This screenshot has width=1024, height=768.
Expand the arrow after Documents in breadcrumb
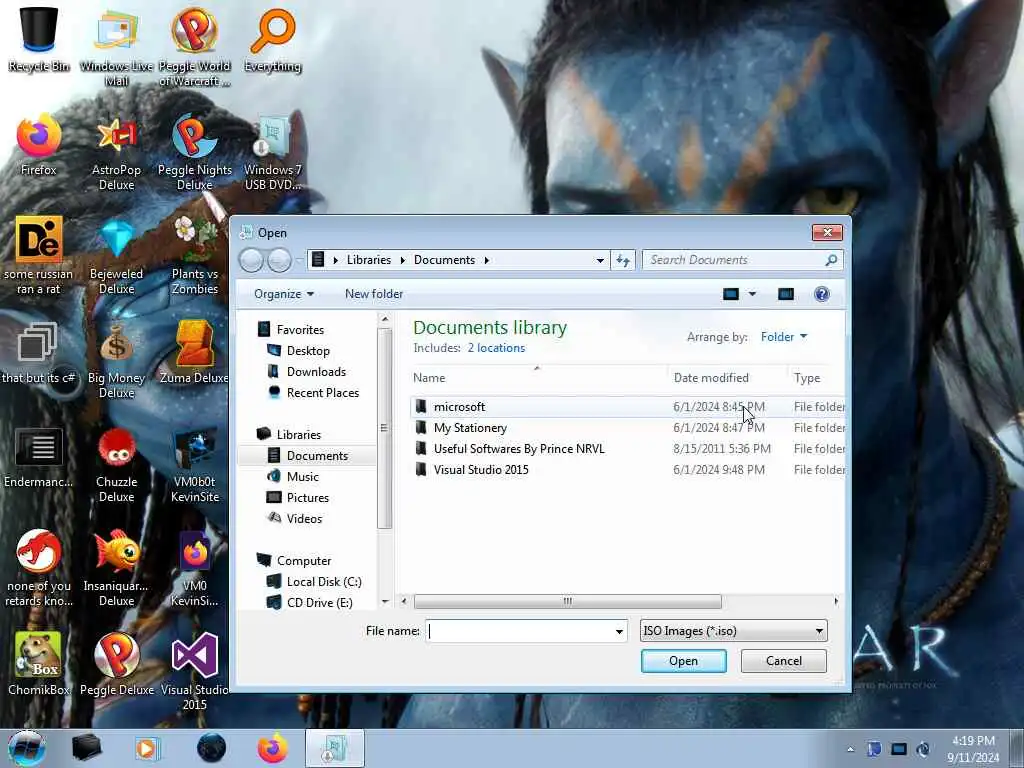pos(487,260)
